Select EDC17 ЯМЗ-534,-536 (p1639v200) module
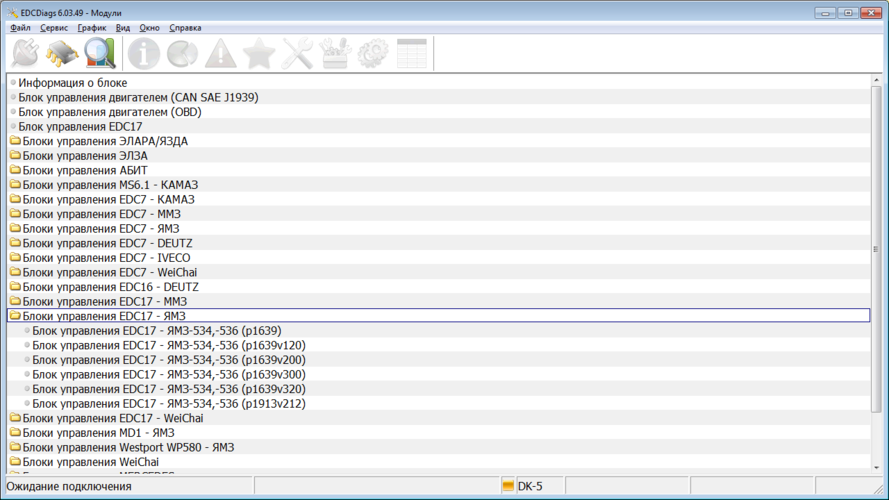 [x=438, y=360]
